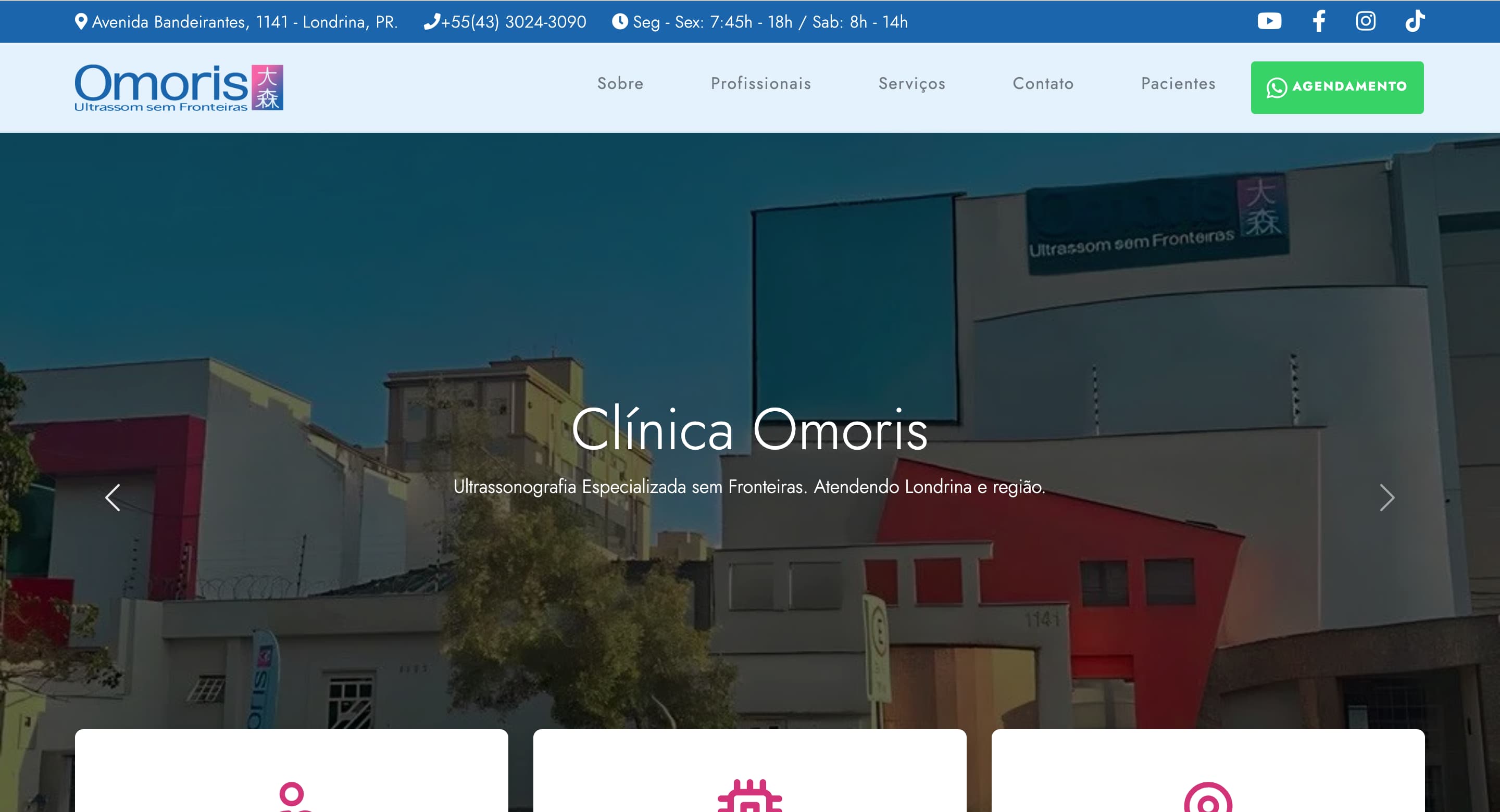Open the TikTok profile icon
This screenshot has width=1500, height=812.
point(1415,21)
